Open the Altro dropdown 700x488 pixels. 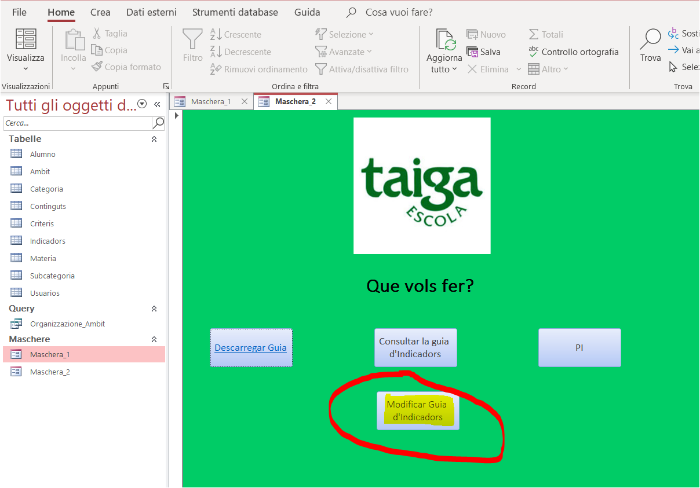coord(548,69)
